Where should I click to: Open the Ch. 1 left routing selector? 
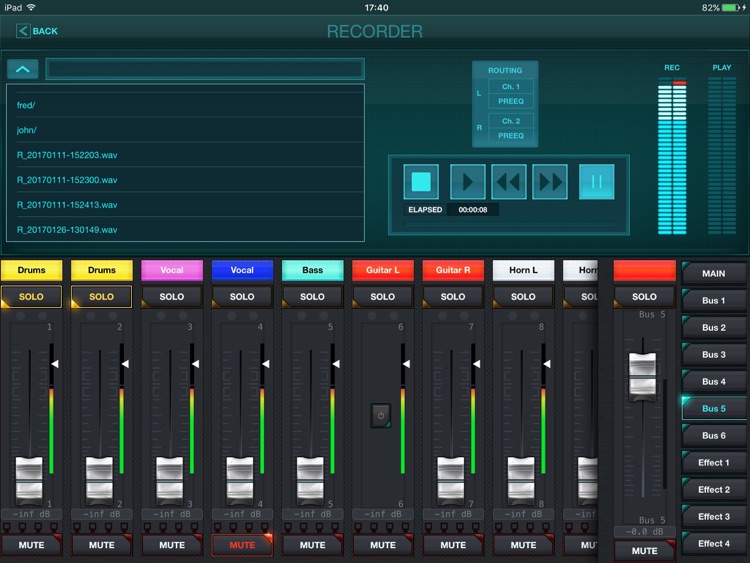click(x=511, y=88)
